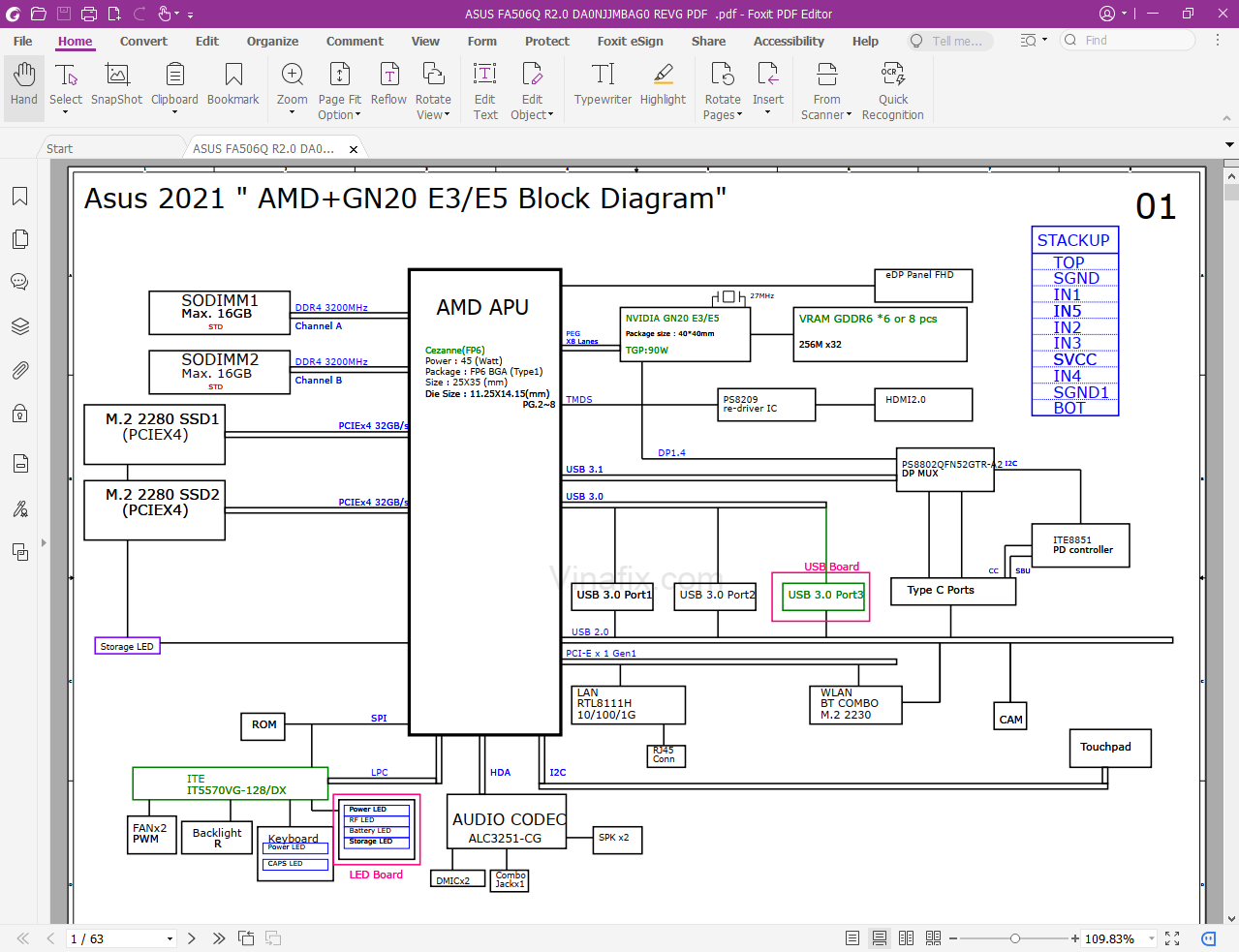The width and height of the screenshot is (1239, 952).
Task: Switch to the Start document tab
Action: (x=60, y=149)
